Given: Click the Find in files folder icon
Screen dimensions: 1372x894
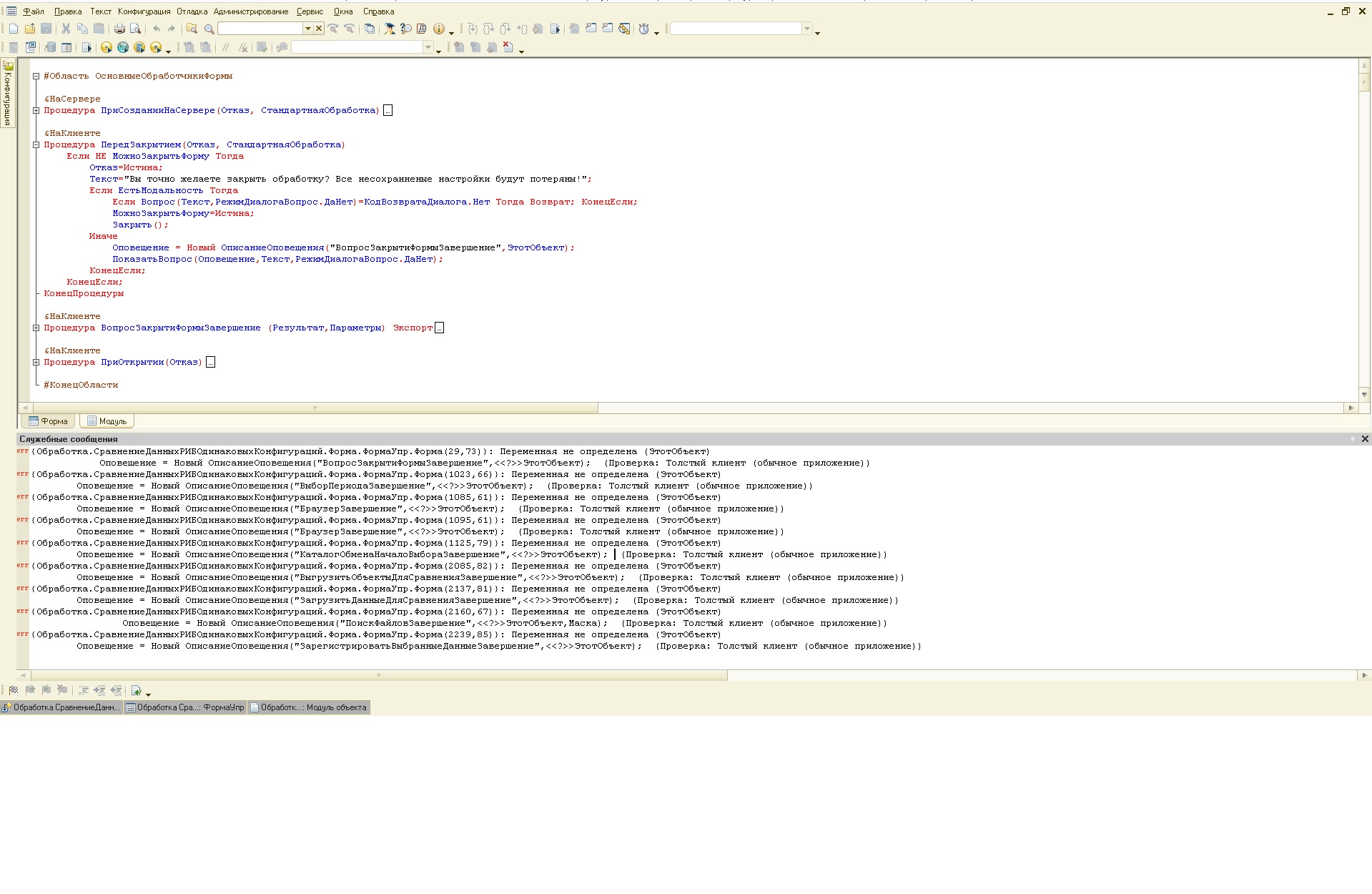Looking at the screenshot, I should pyautogui.click(x=192, y=29).
